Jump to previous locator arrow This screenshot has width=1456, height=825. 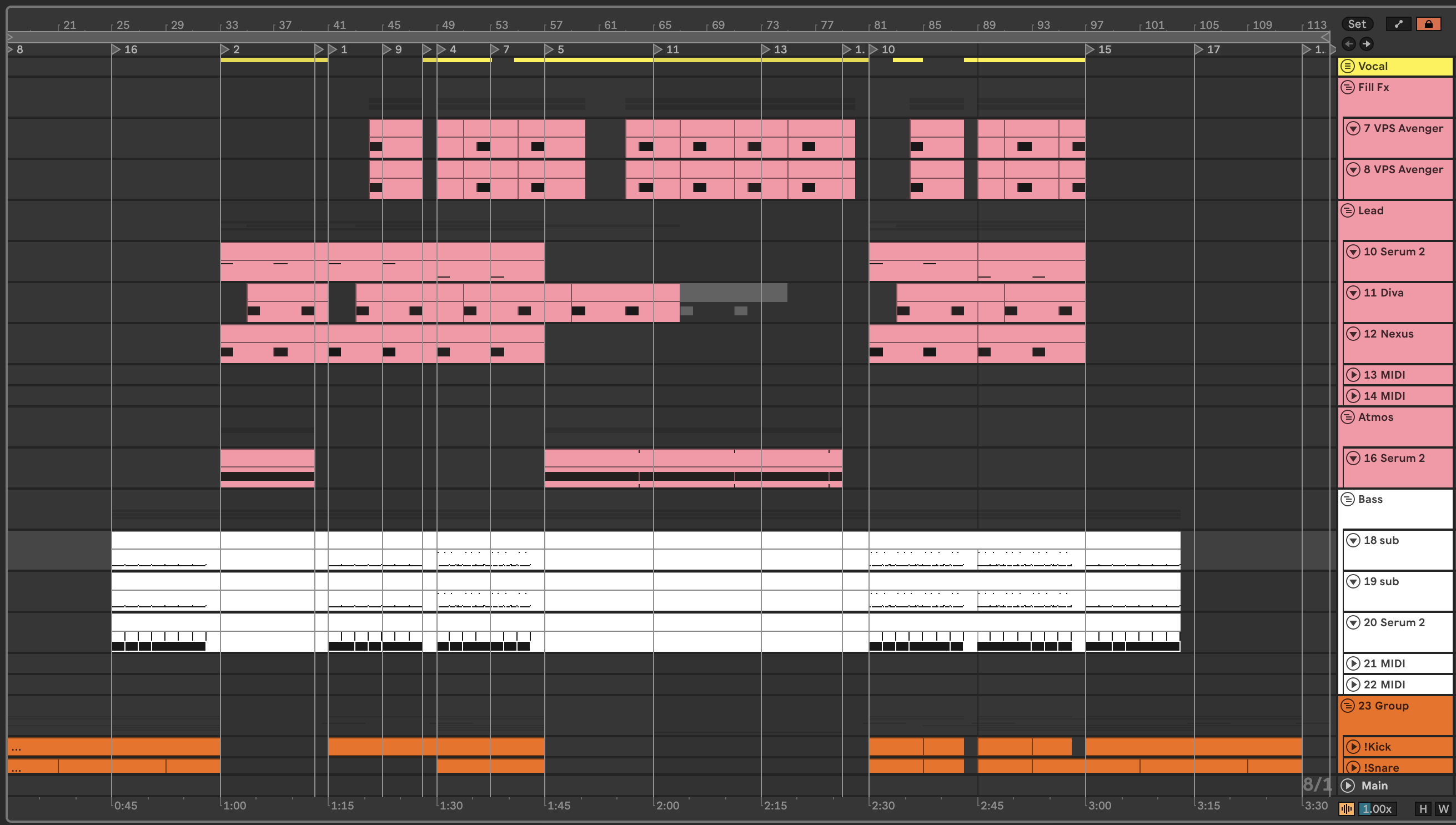[1348, 44]
